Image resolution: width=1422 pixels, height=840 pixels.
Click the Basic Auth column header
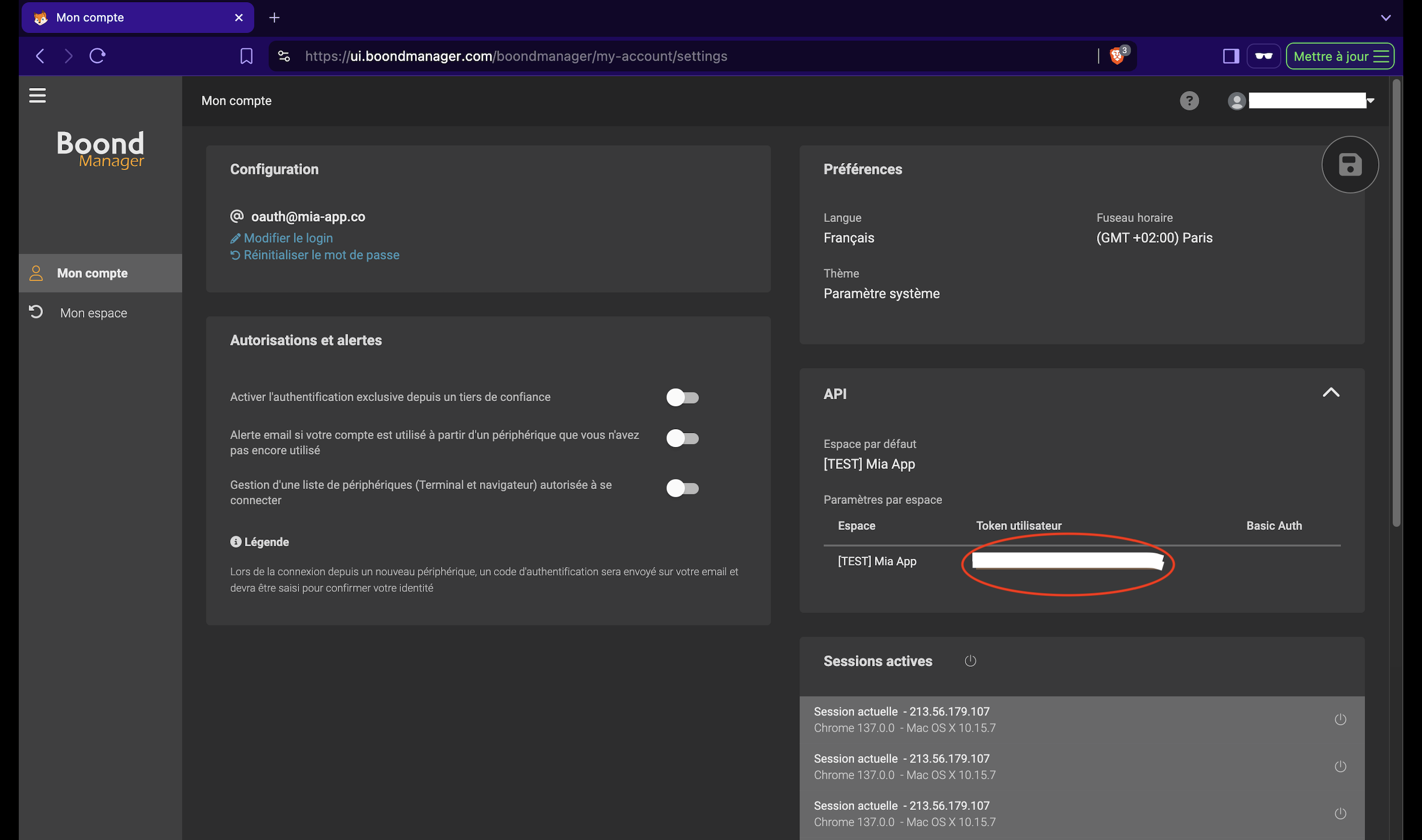point(1273,526)
